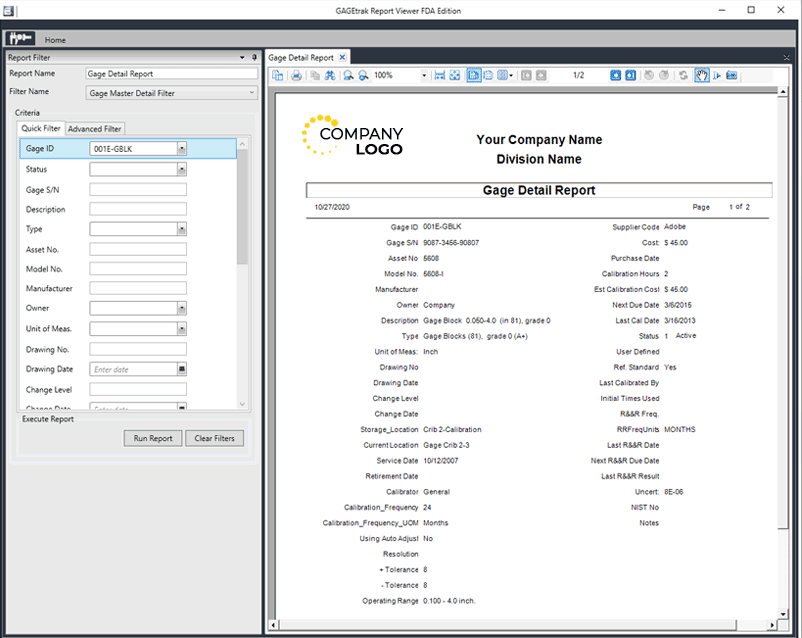Image resolution: width=802 pixels, height=638 pixels.
Task: Fit report to page width
Action: coord(439,75)
